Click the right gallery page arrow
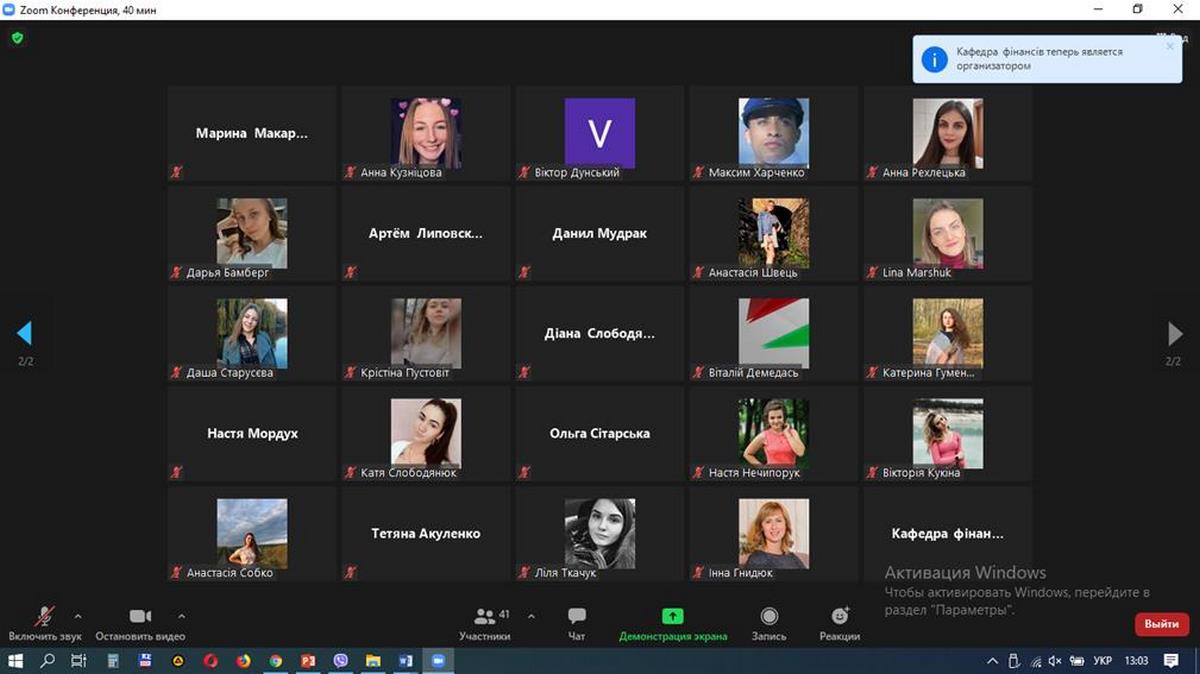 1175,333
